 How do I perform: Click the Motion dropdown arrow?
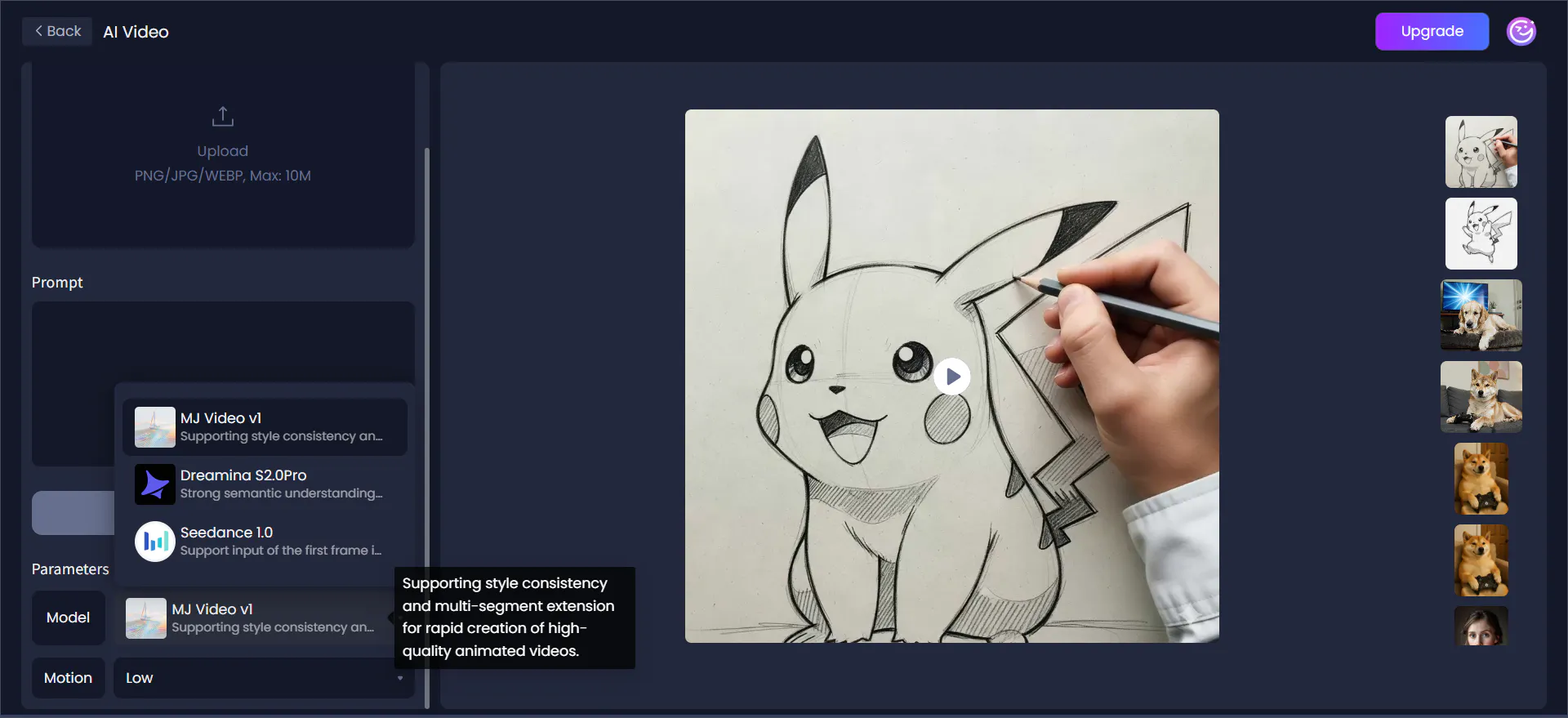(x=400, y=678)
